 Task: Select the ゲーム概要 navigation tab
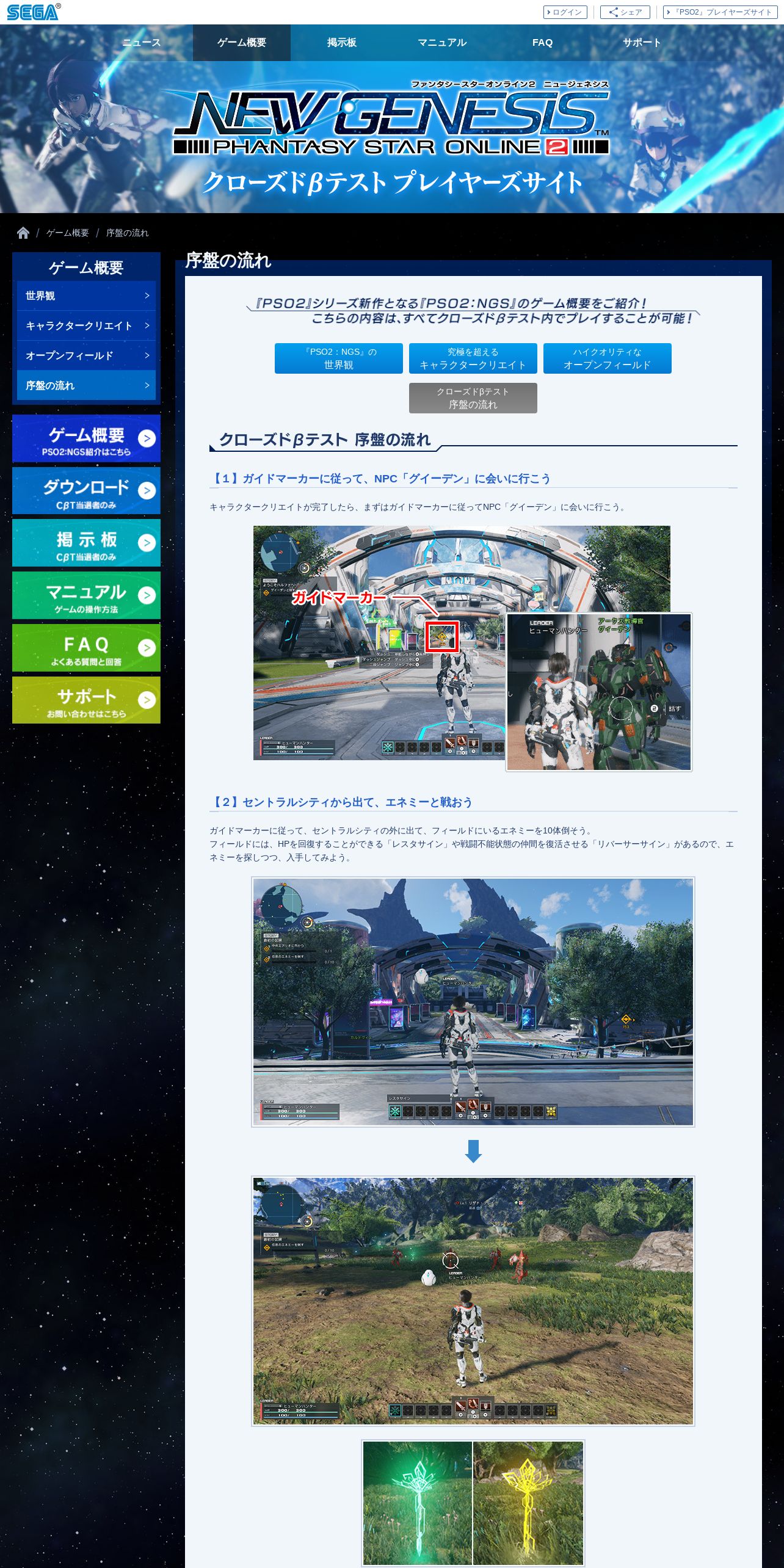pyautogui.click(x=242, y=43)
